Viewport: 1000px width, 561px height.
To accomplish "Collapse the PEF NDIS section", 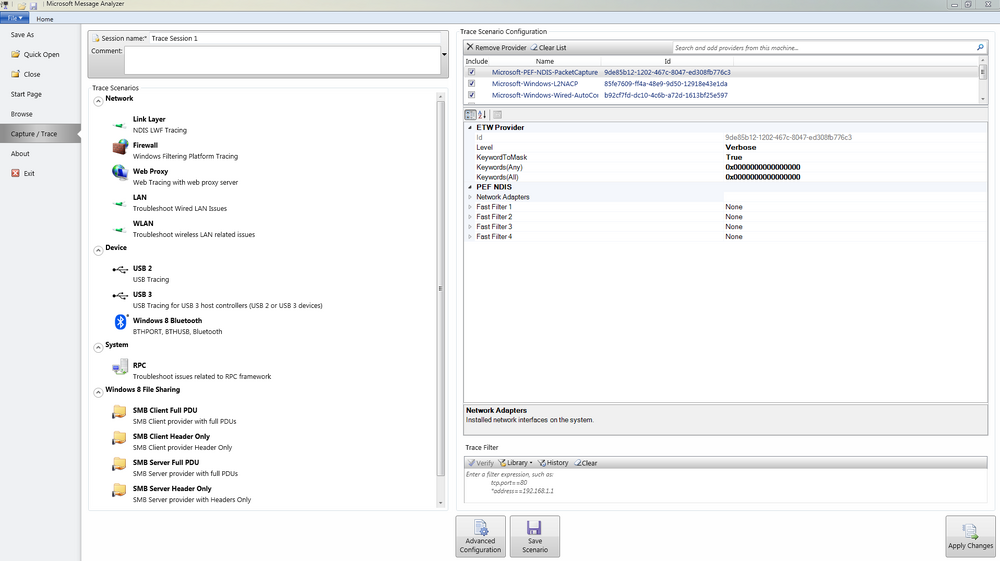I will [470, 187].
